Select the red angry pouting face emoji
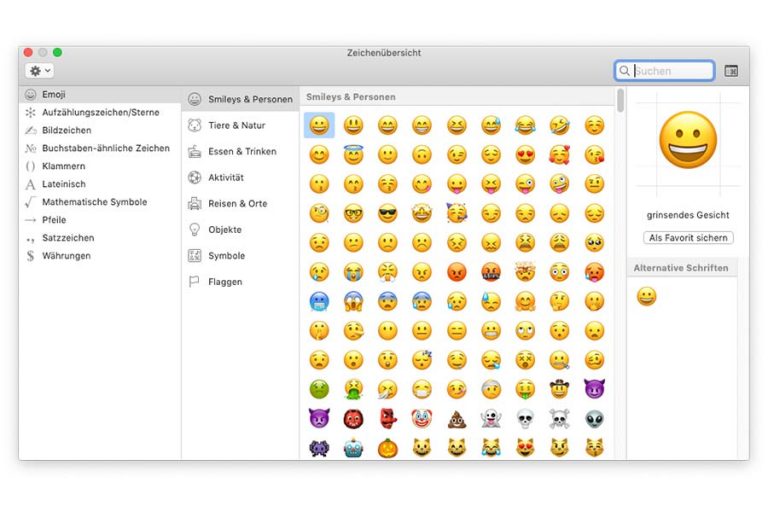The width and height of the screenshot is (768, 512). click(x=456, y=272)
